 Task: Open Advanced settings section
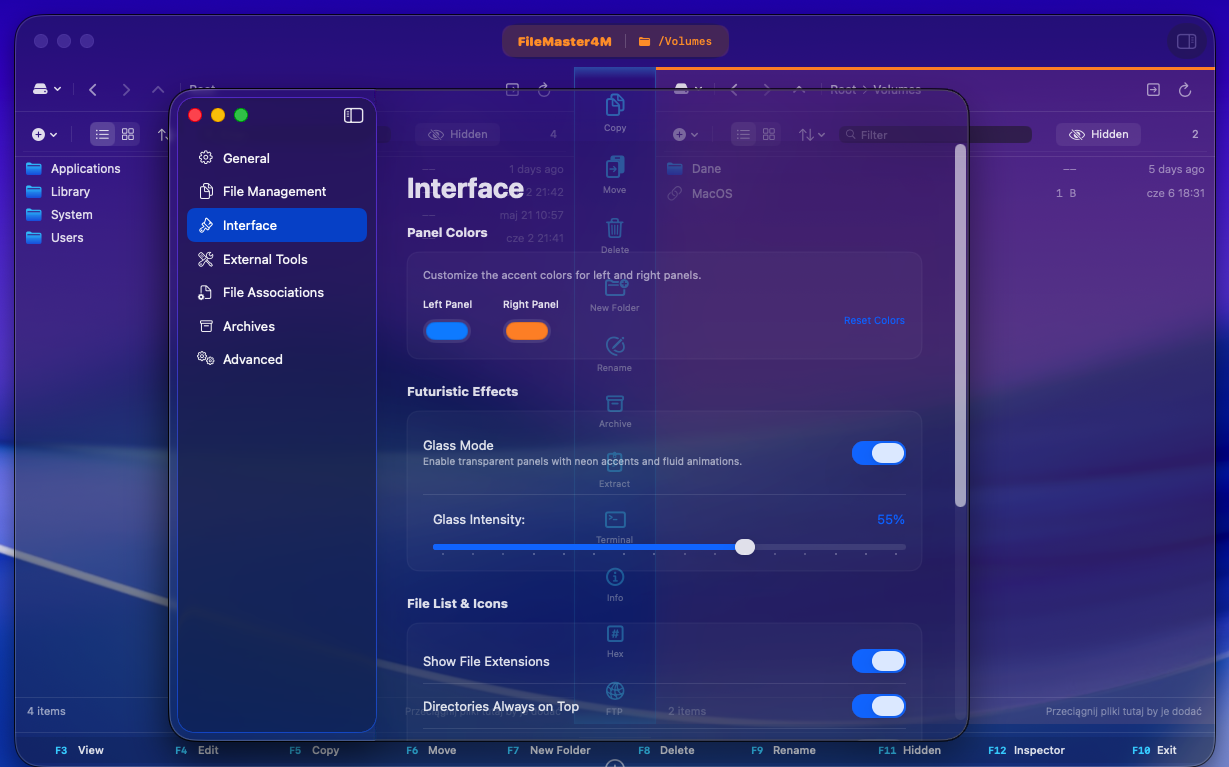(277, 359)
